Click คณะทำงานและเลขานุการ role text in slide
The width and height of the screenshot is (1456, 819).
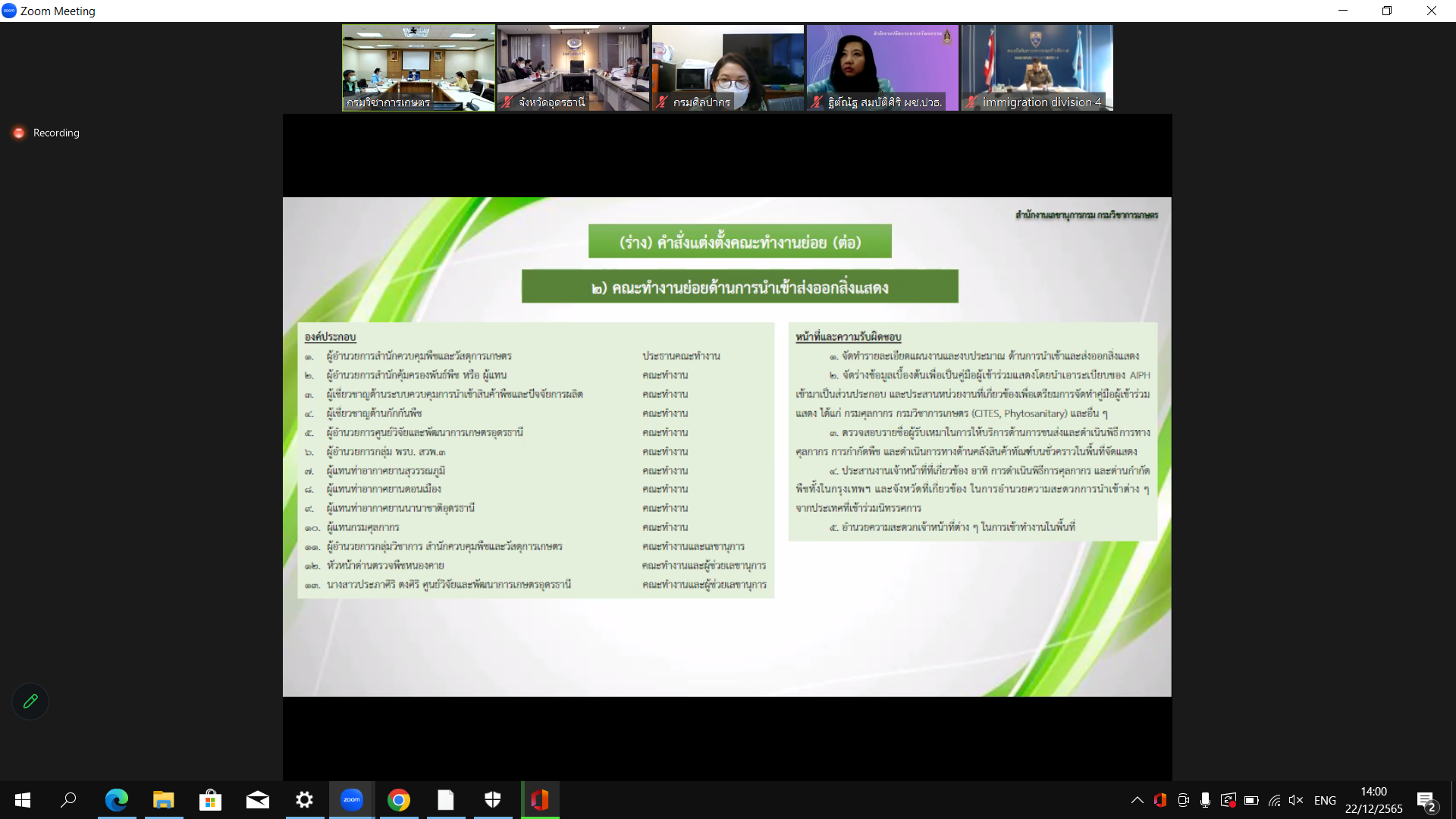pos(693,546)
